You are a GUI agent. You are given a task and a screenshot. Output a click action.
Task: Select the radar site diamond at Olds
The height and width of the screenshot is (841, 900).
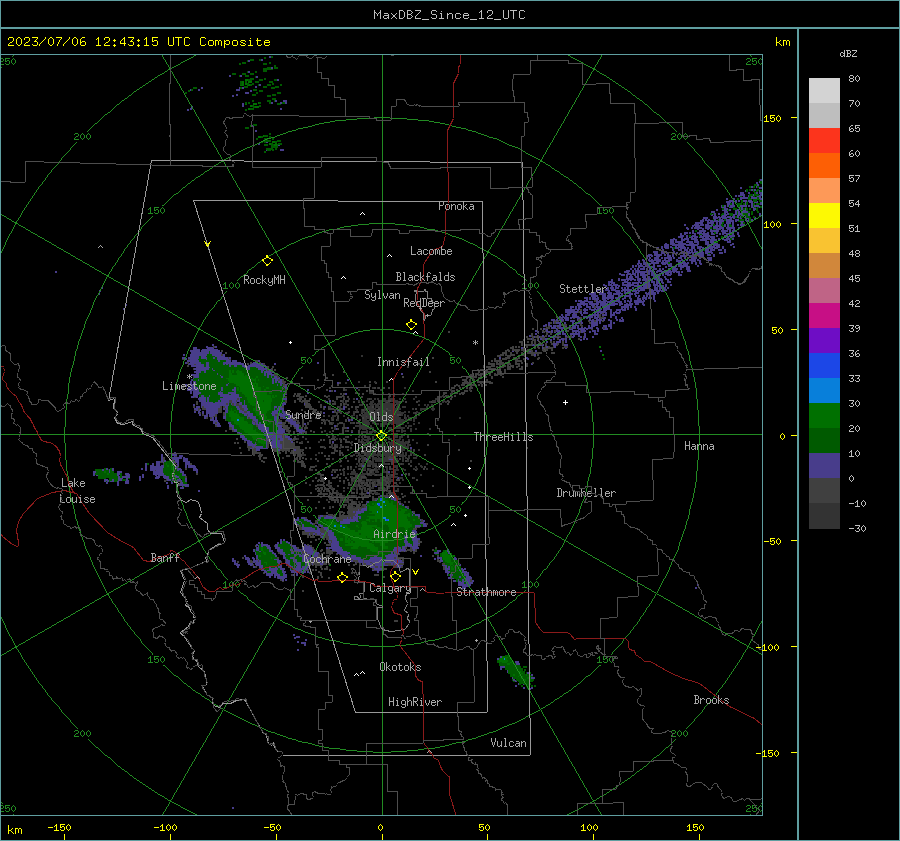click(381, 436)
